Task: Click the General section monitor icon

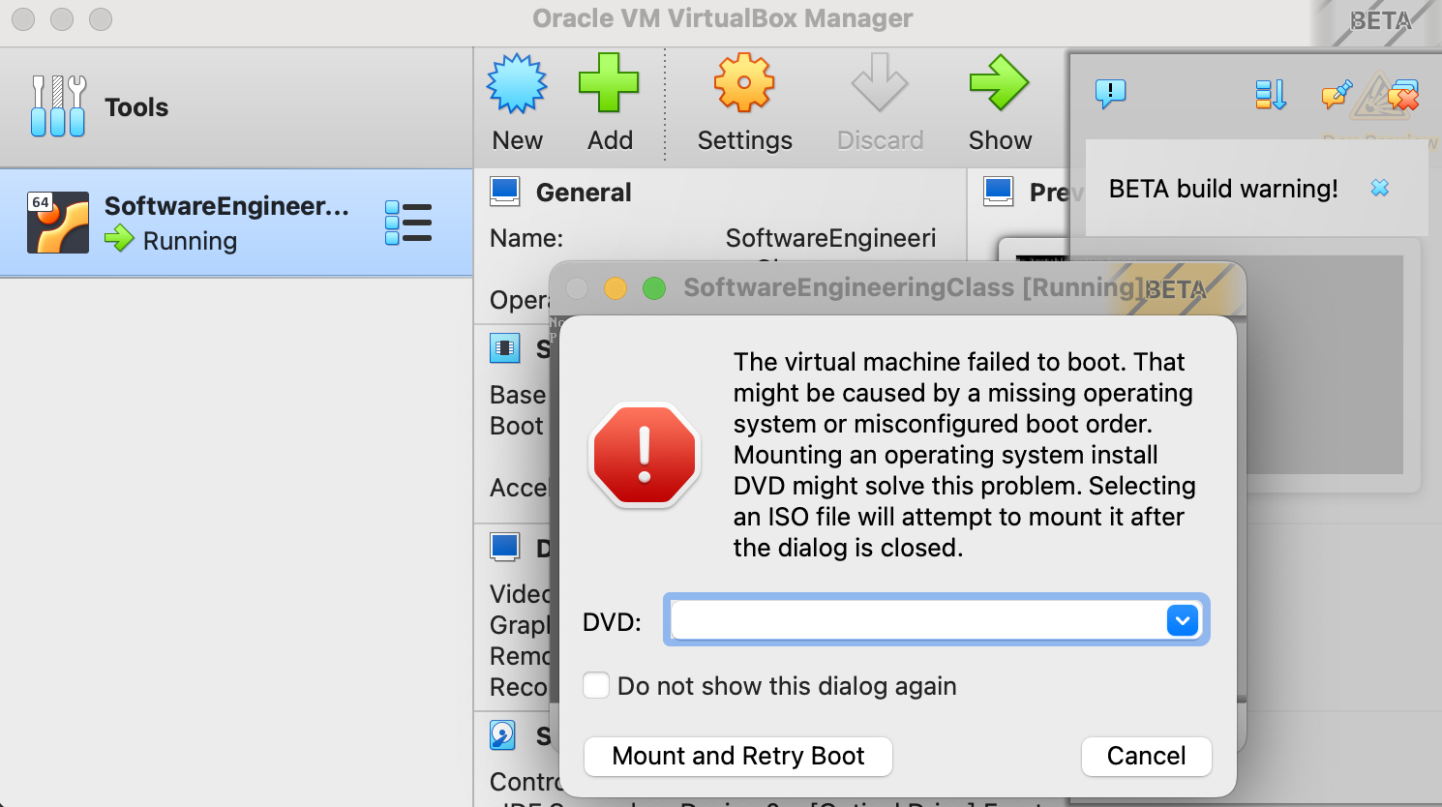Action: click(x=505, y=191)
